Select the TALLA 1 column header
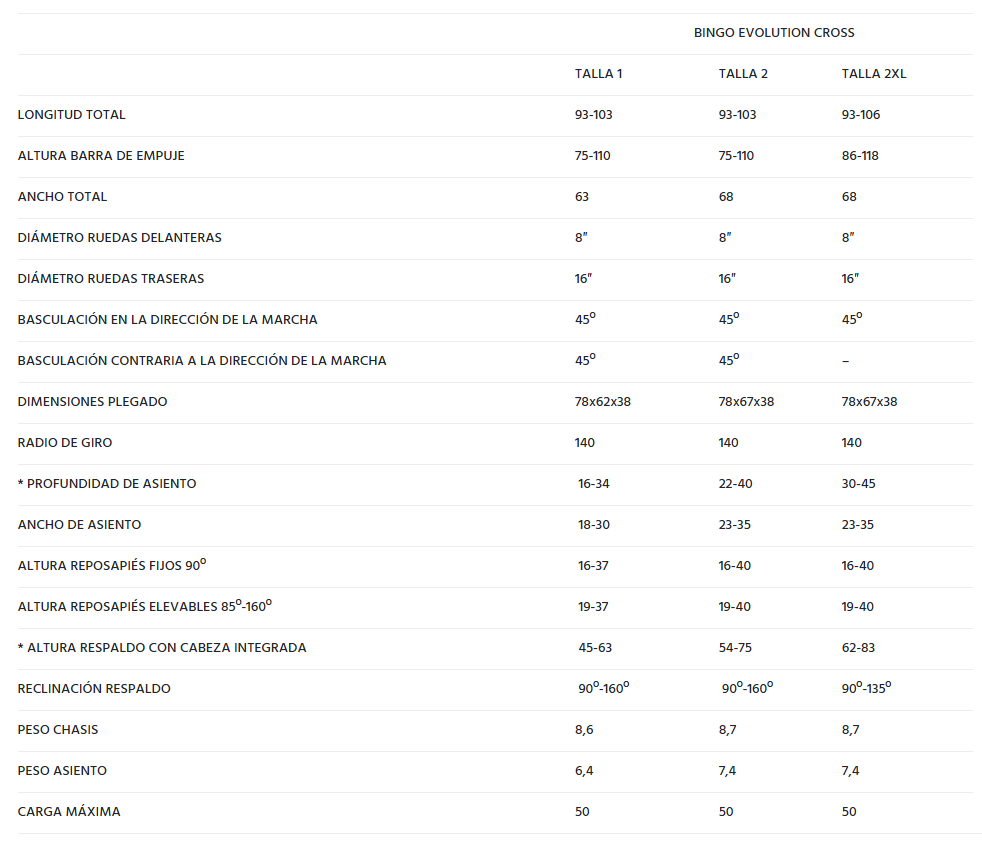Image resolution: width=982 pixels, height=849 pixels. pos(599,74)
